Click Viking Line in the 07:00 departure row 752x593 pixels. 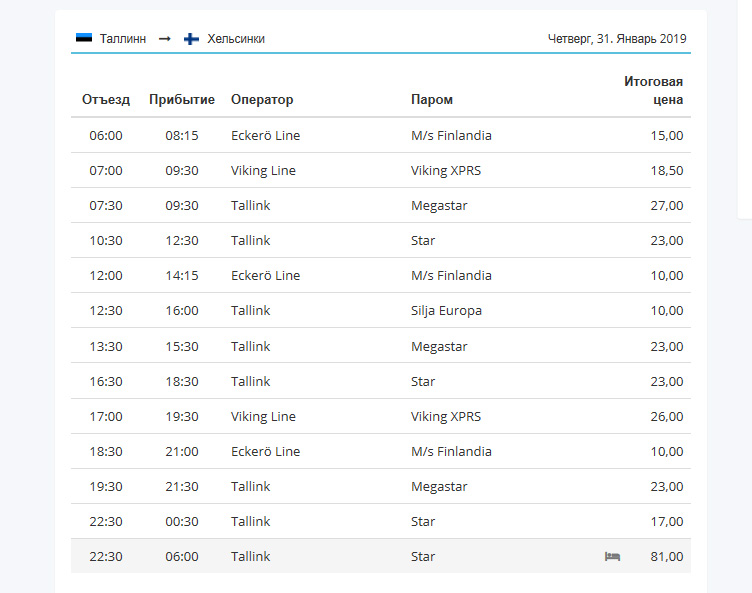point(263,170)
